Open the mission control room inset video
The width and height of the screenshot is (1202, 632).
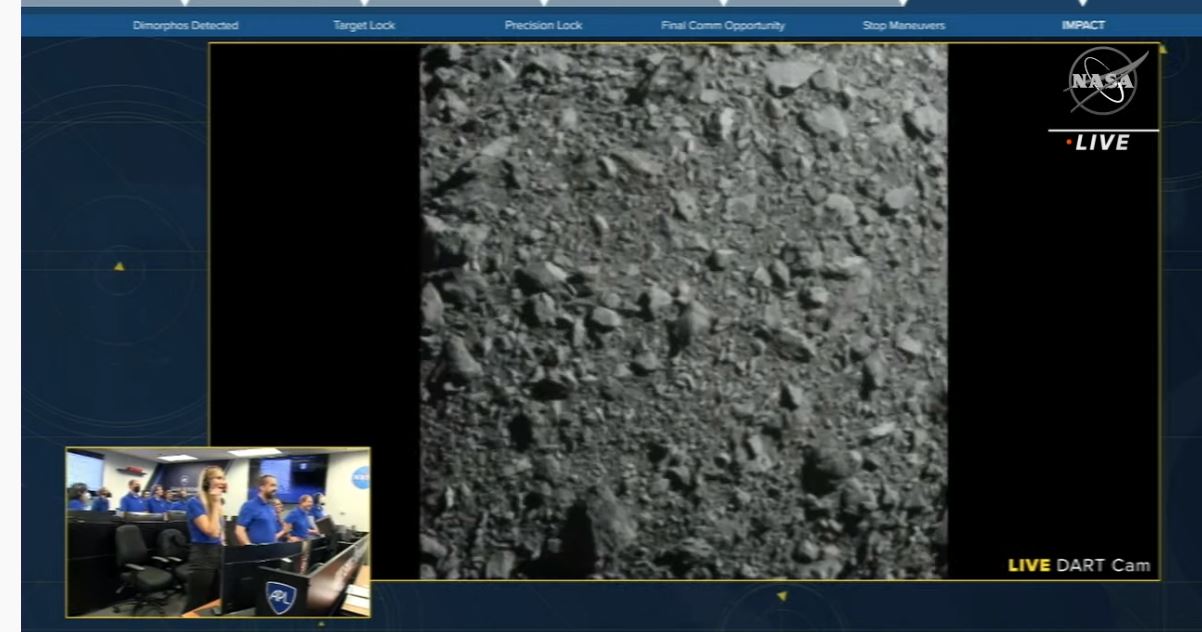[x=218, y=531]
